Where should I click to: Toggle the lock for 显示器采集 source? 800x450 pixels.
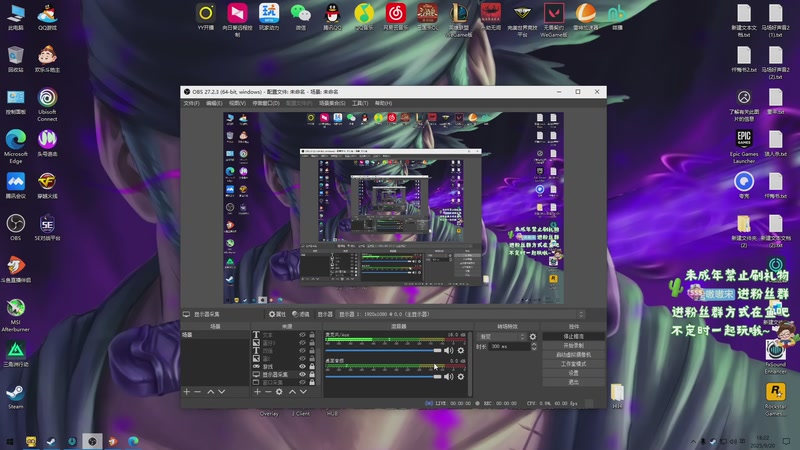point(312,374)
